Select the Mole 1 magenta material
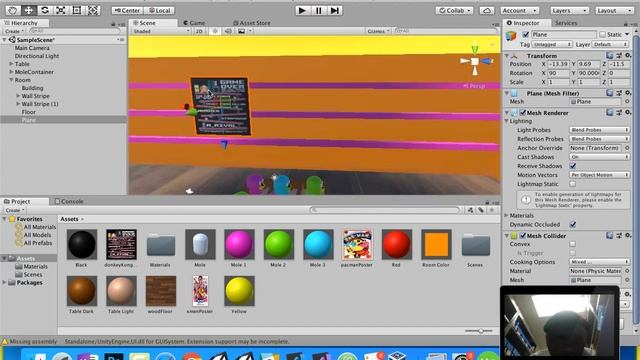 click(239, 244)
